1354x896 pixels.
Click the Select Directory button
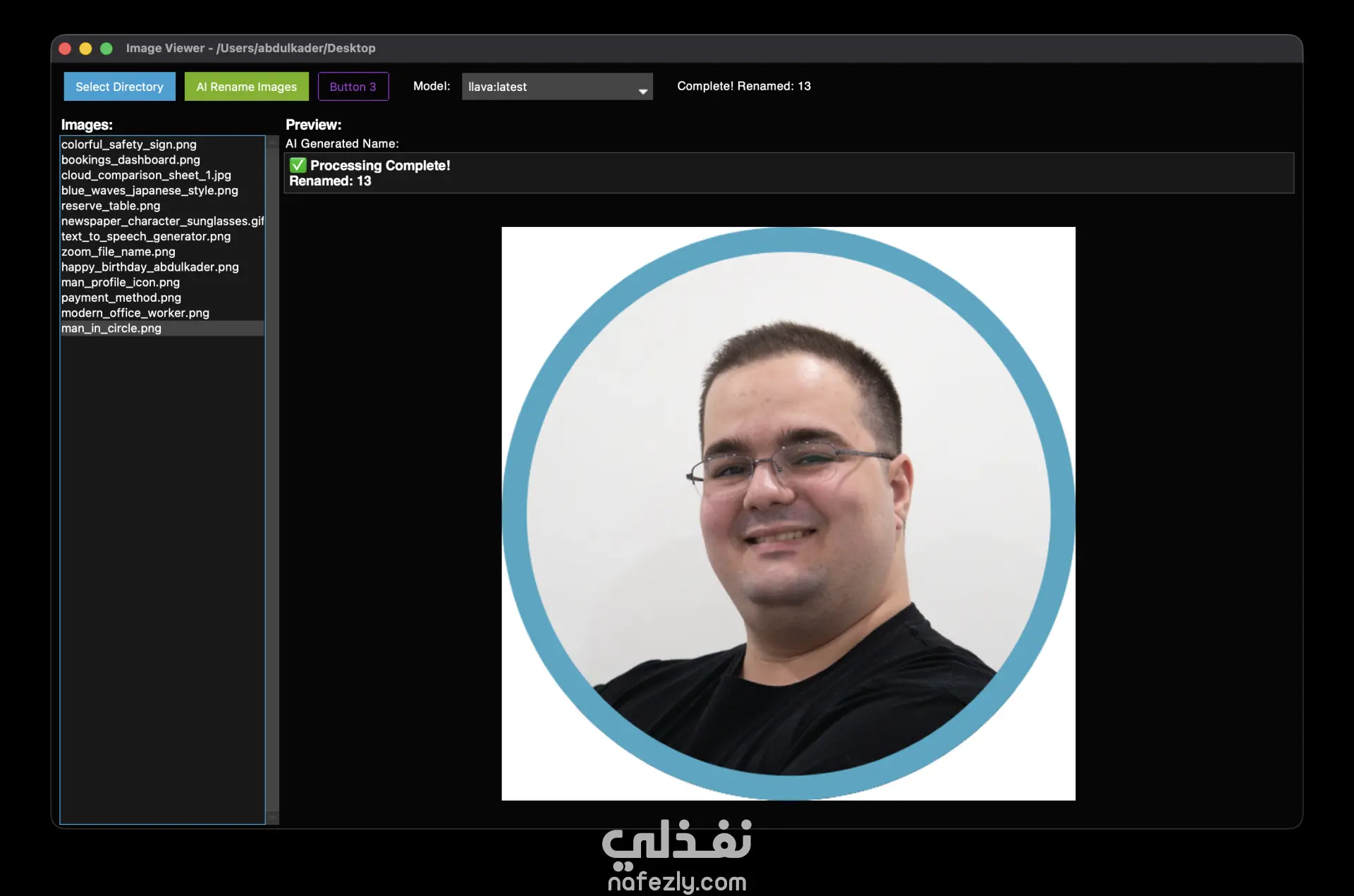pyautogui.click(x=119, y=87)
